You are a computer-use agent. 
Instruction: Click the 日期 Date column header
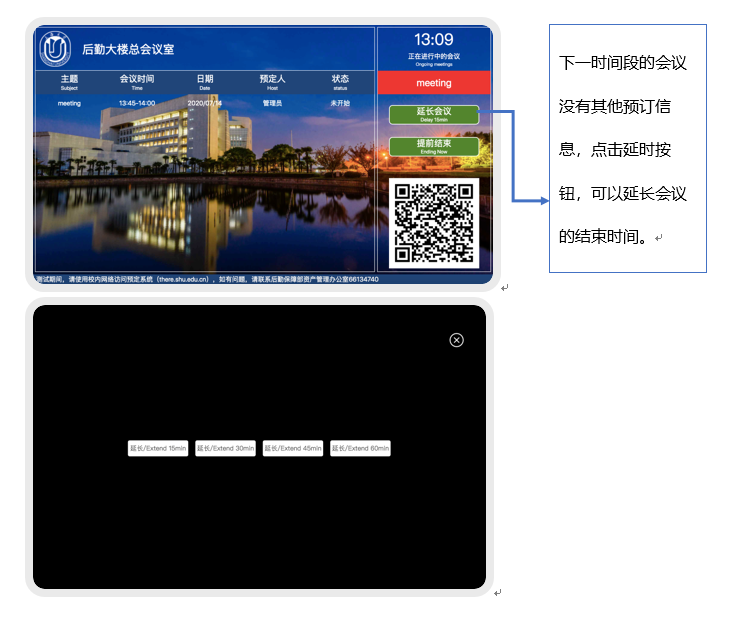click(205, 82)
